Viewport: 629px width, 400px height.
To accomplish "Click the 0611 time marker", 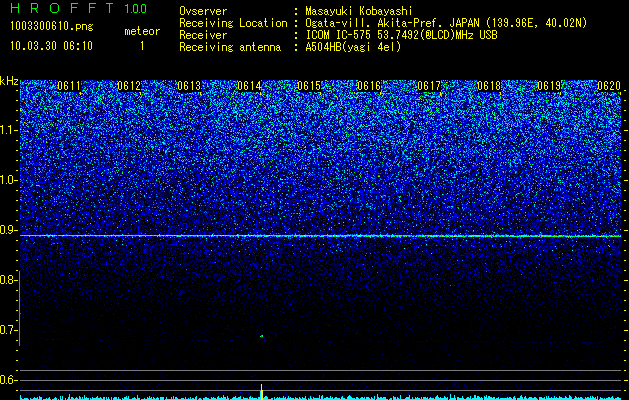I will (x=69, y=86).
